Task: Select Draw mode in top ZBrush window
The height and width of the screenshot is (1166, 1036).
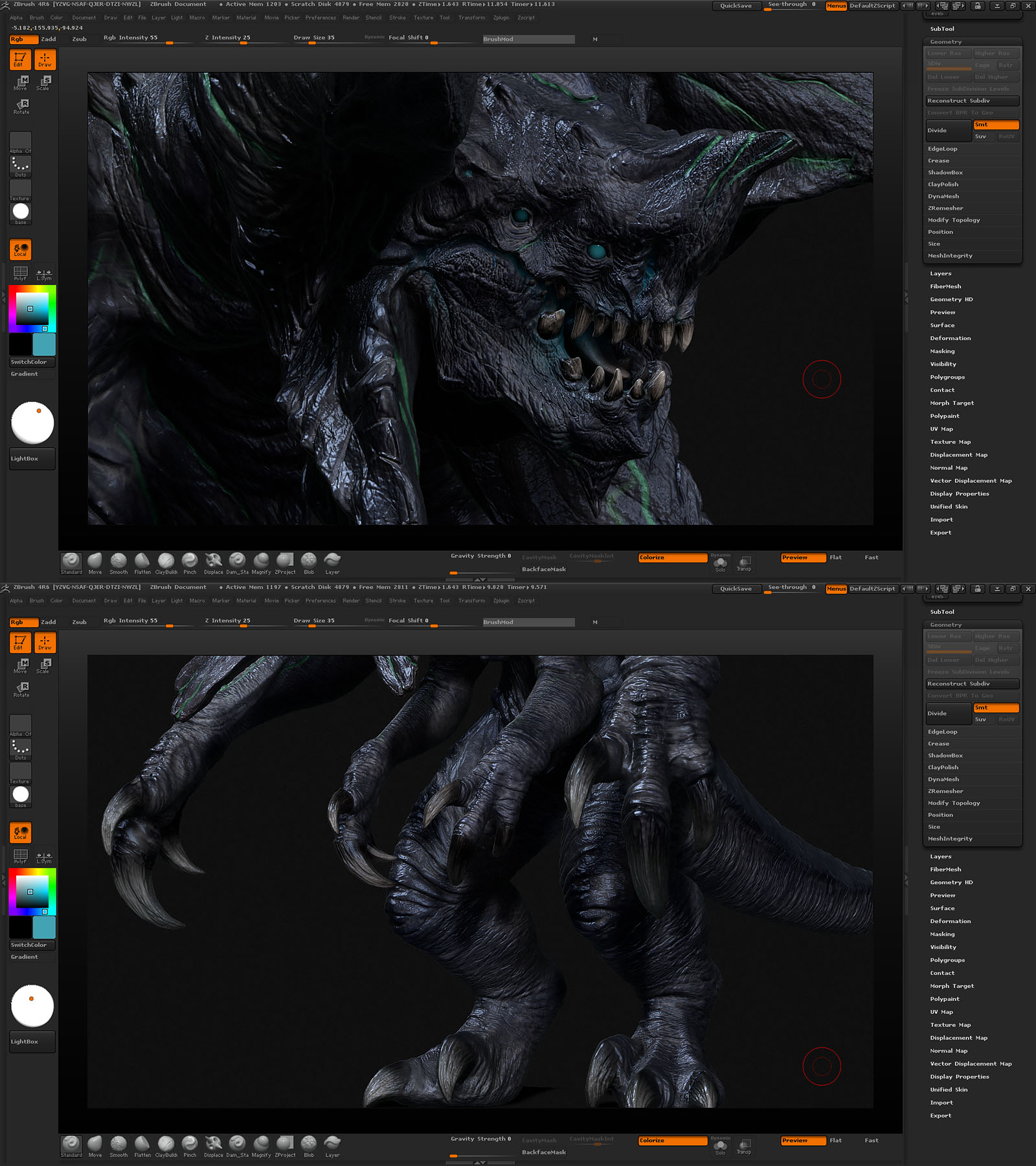Action: 45,60
